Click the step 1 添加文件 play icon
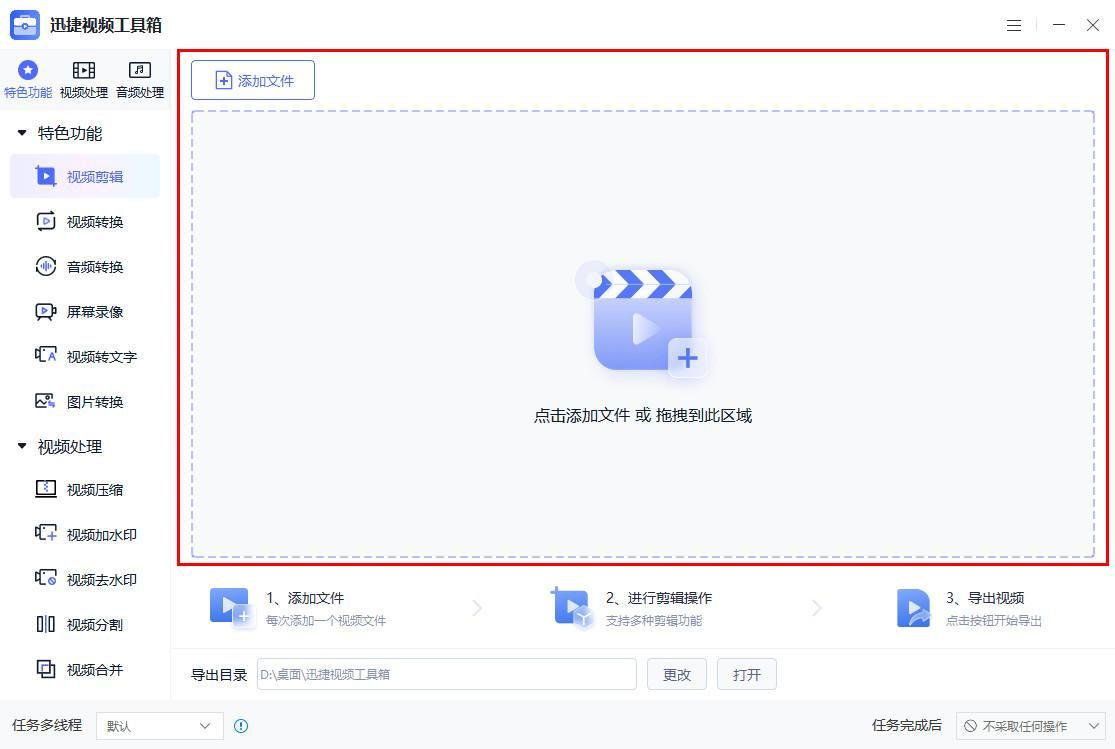Viewport: 1115px width, 749px height. point(230,607)
